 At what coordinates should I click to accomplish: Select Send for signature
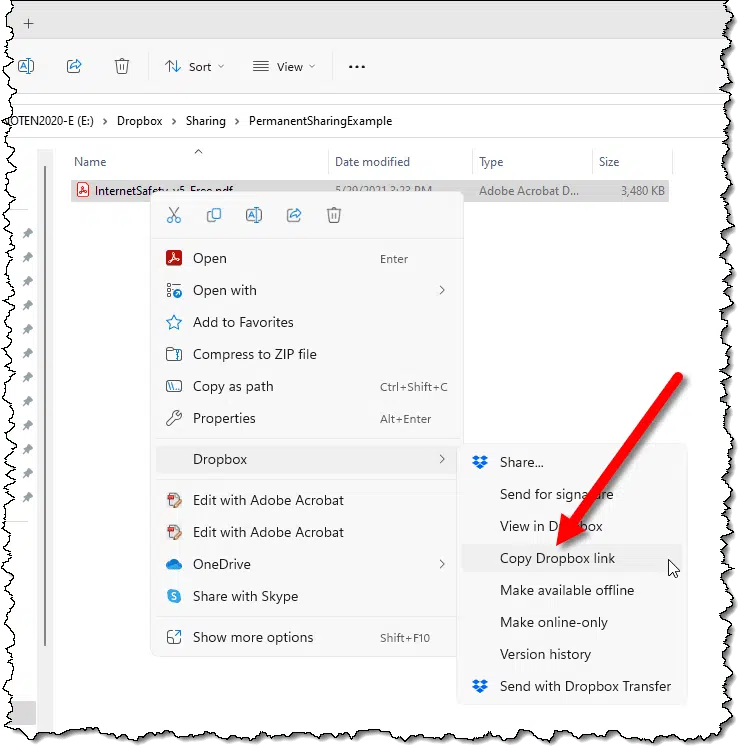pos(572,494)
